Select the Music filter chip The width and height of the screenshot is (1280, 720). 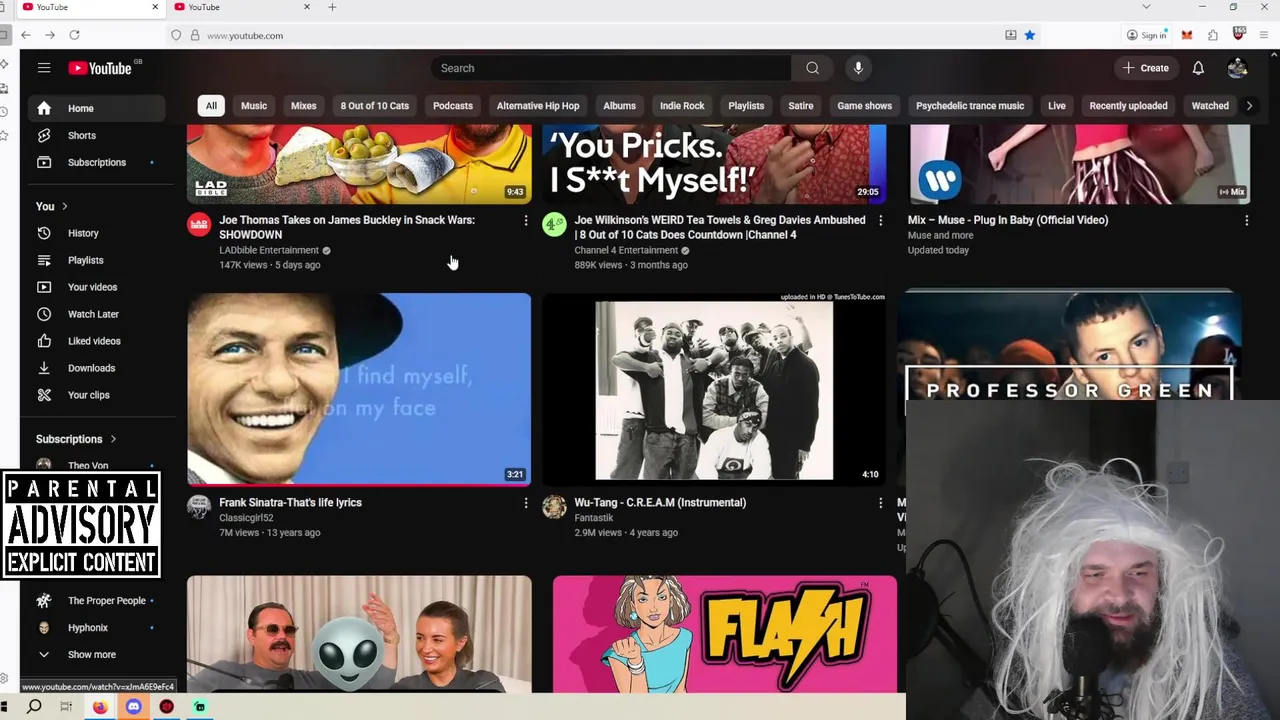(253, 106)
